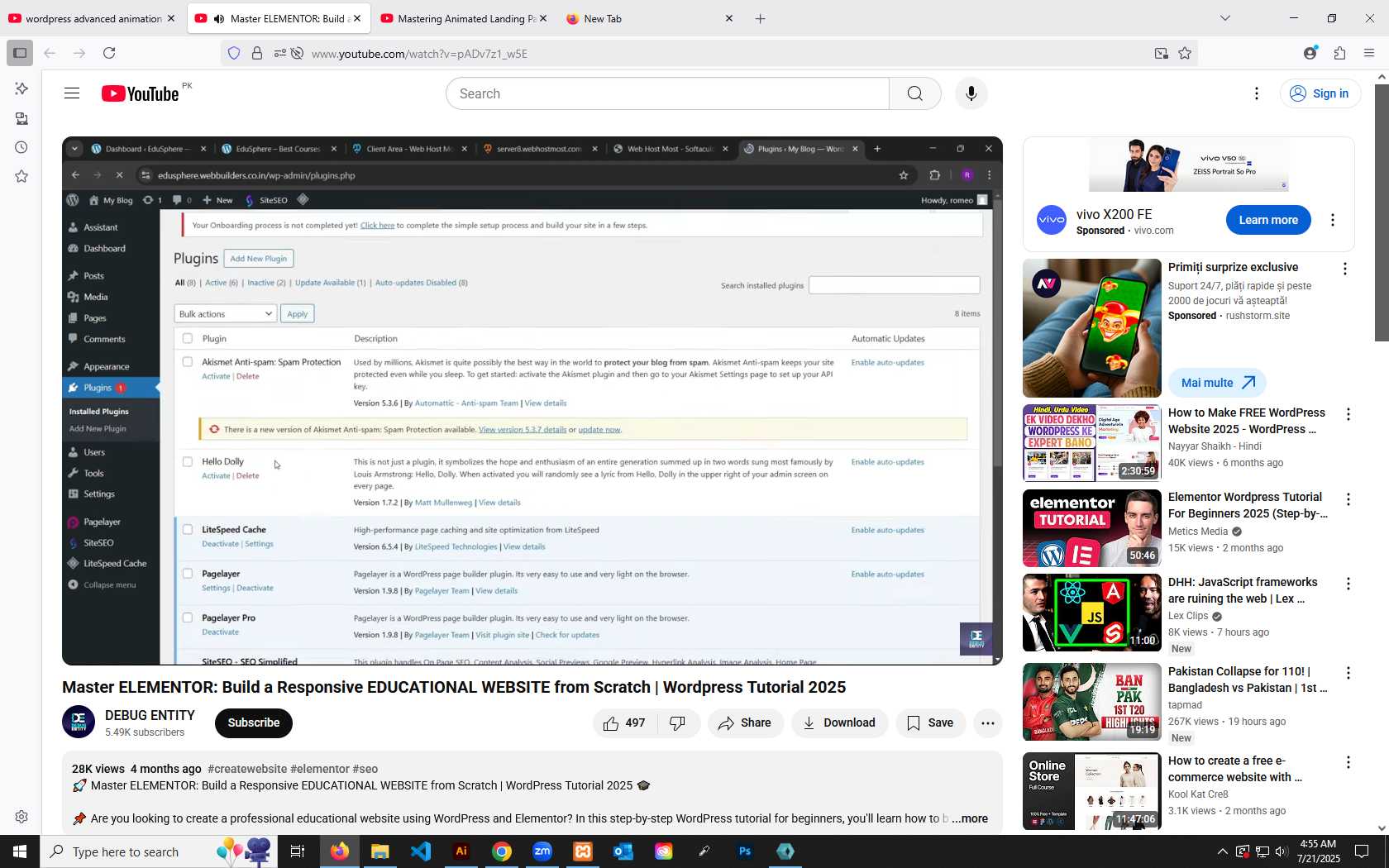Click the #elementor hashtag

[x=320, y=769]
